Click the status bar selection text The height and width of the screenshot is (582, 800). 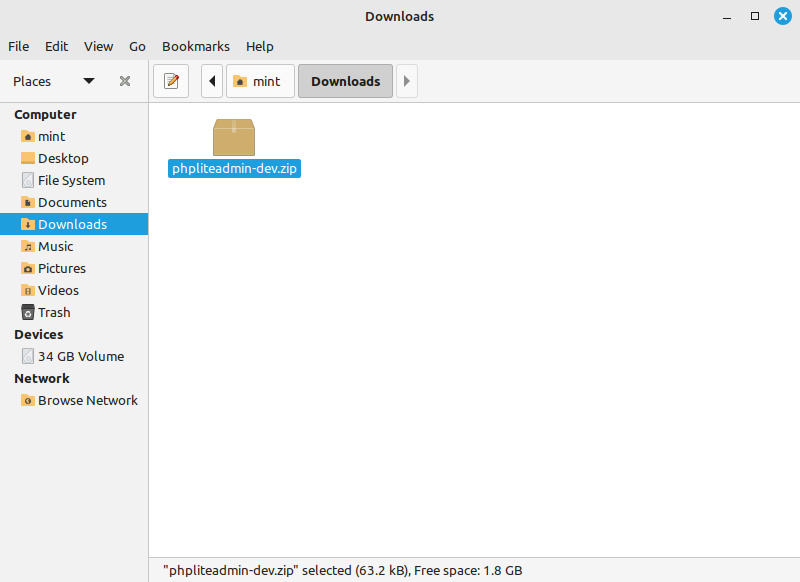[343, 570]
